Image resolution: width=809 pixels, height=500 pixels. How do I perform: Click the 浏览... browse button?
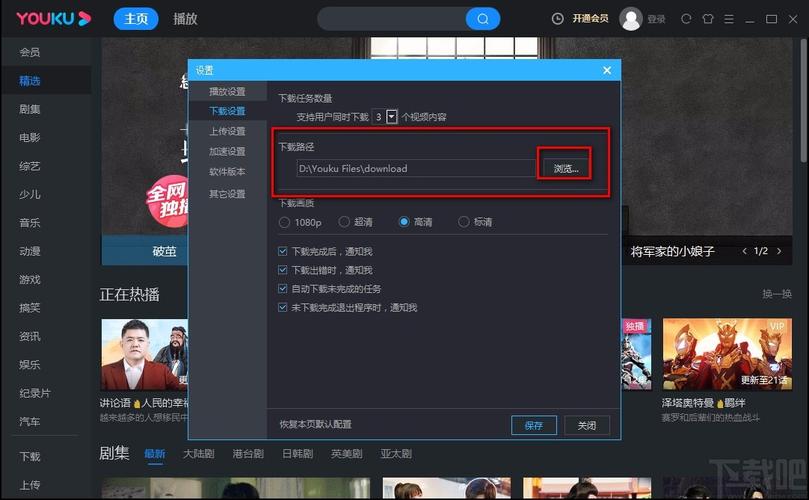(x=565, y=169)
